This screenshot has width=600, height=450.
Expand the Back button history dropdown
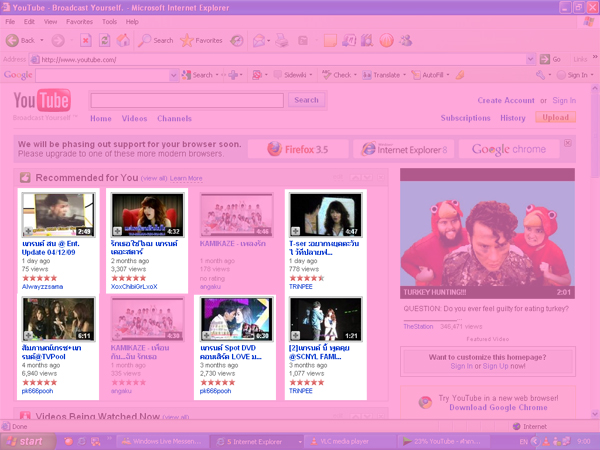pos(42,41)
